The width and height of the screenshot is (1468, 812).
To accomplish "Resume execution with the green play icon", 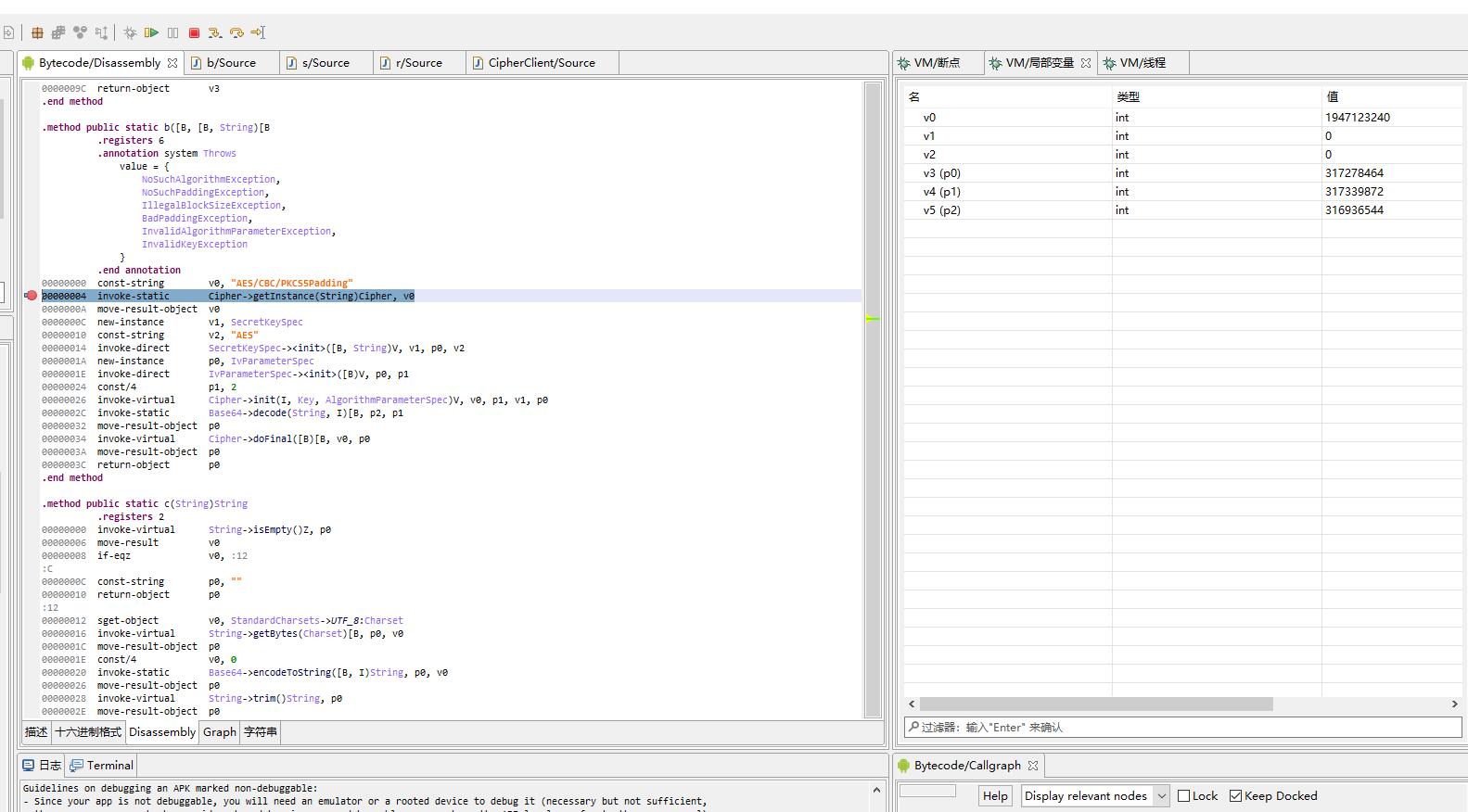I will coord(151,32).
